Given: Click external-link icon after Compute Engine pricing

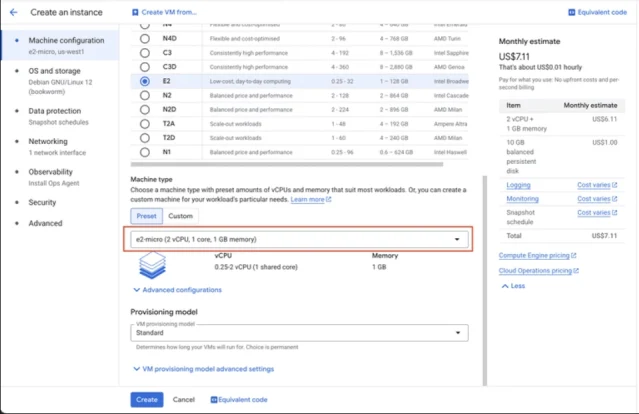Looking at the screenshot, I should pos(574,255).
